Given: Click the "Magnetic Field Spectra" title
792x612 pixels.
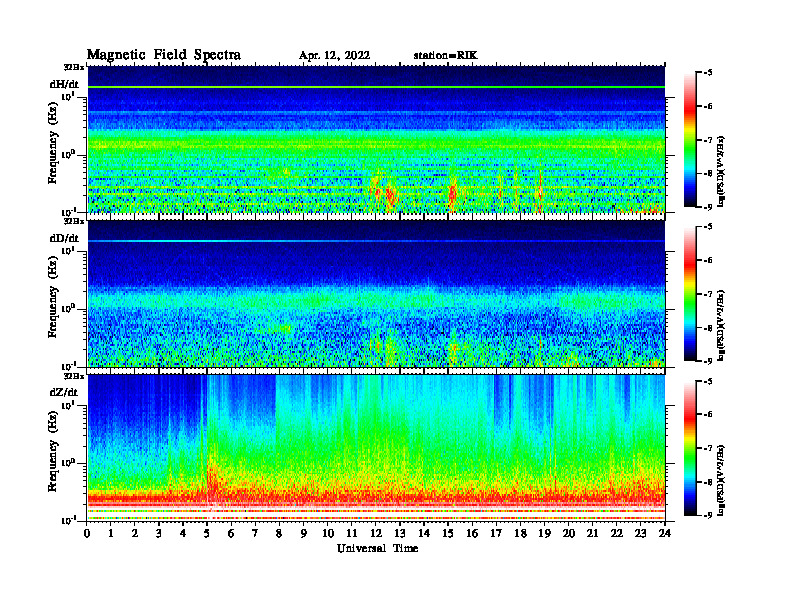Looking at the screenshot, I should click(x=164, y=55).
